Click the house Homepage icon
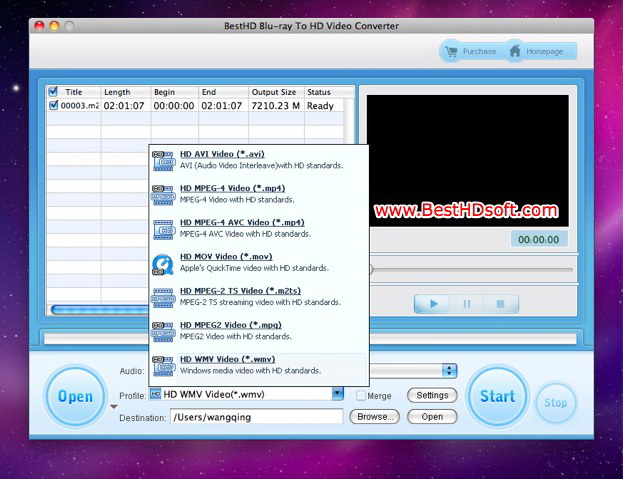The image size is (623, 479). 515,51
